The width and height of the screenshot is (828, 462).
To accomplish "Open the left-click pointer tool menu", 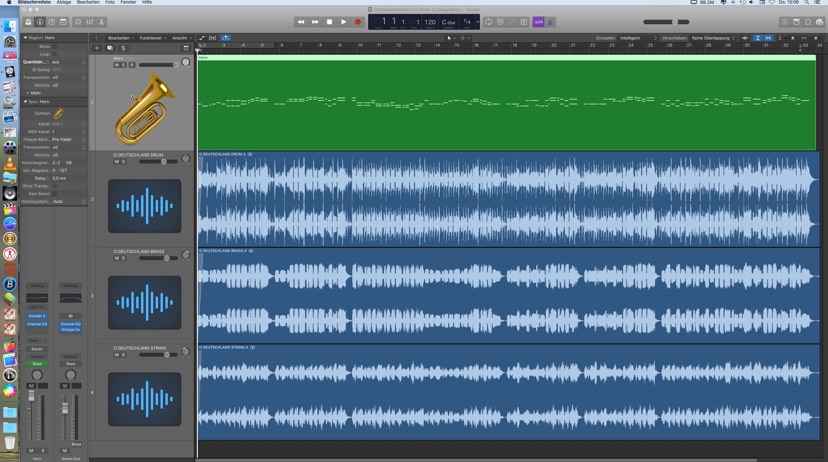I will (450, 38).
